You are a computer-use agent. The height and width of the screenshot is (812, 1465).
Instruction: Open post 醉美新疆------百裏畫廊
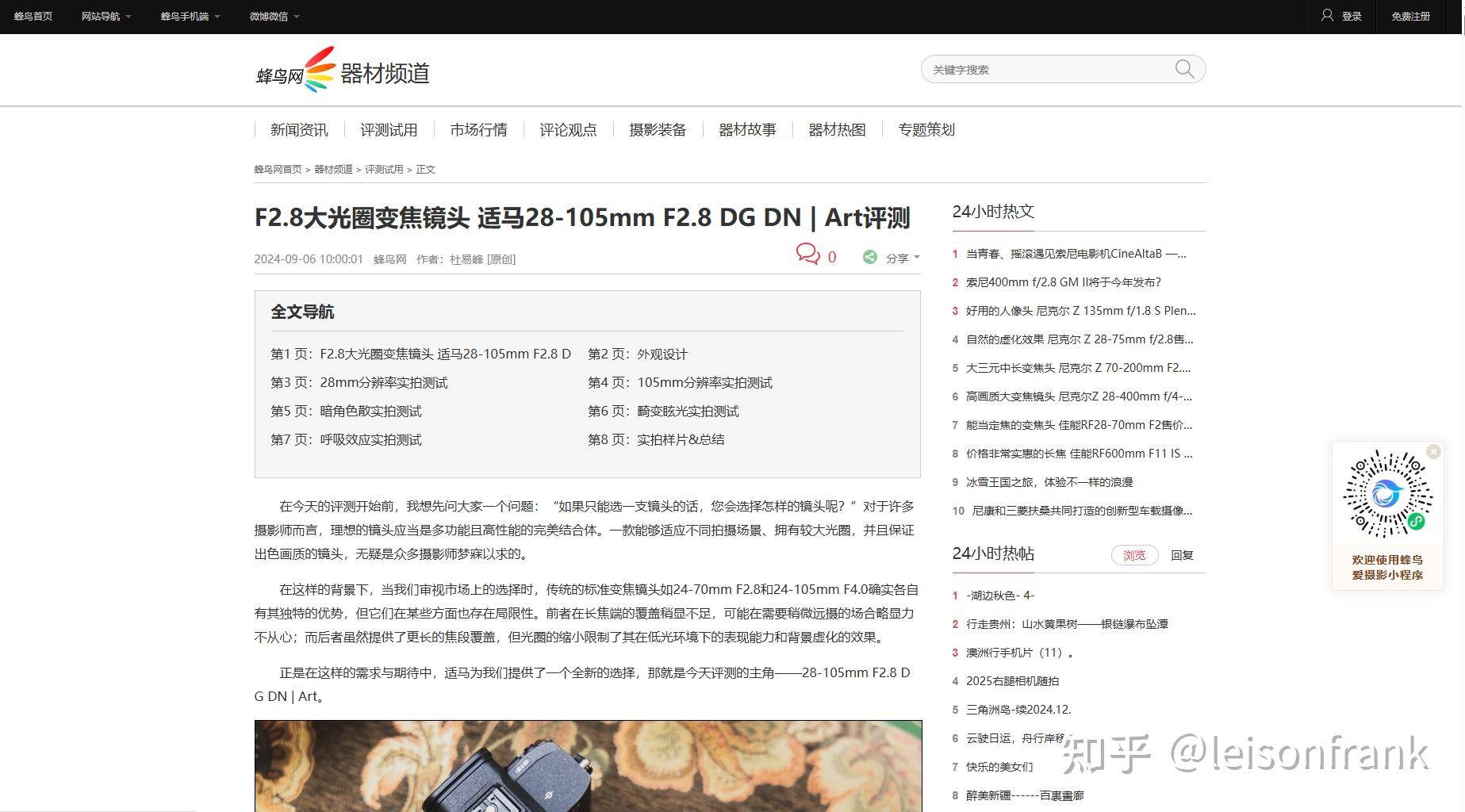coord(1025,795)
